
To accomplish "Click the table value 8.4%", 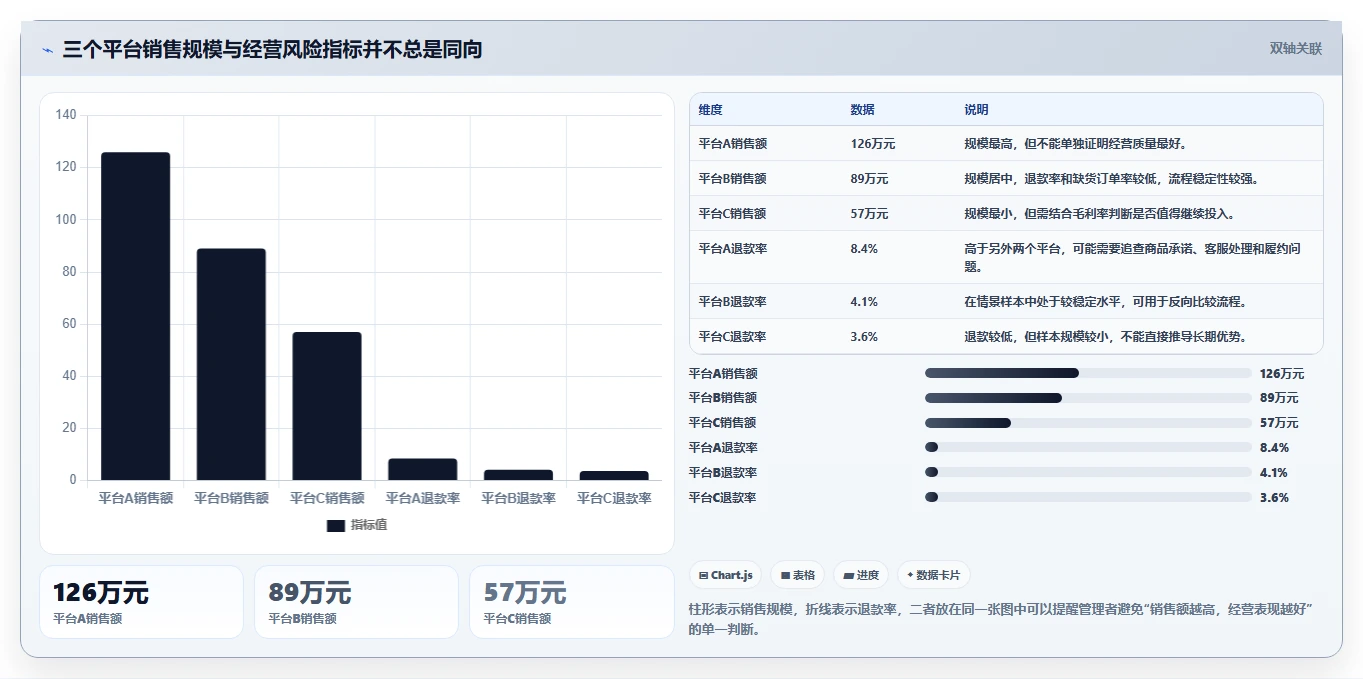I will [x=864, y=248].
